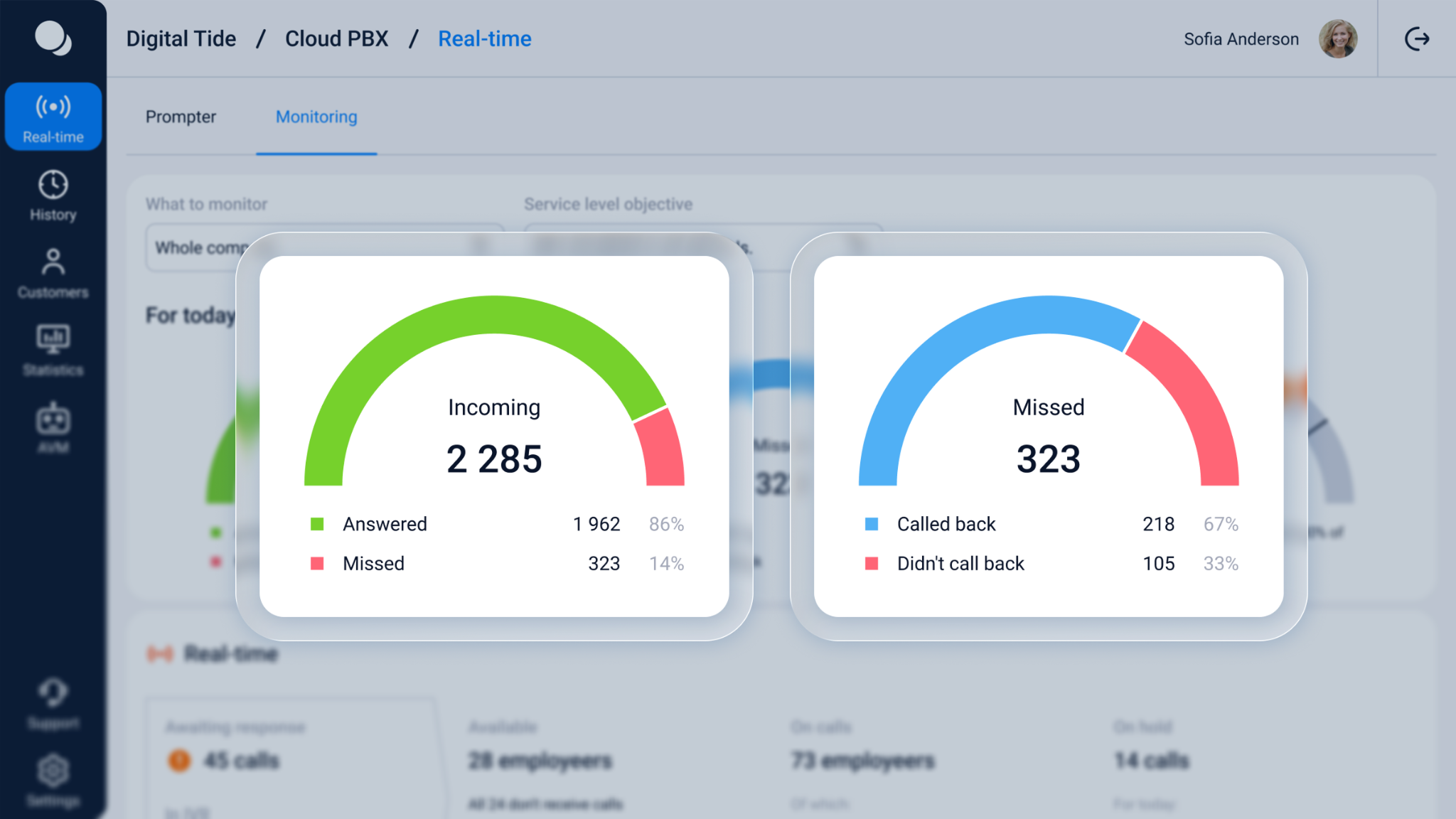Open the Statistics sidebar section
This screenshot has width=1456, height=819.
pyautogui.click(x=53, y=351)
